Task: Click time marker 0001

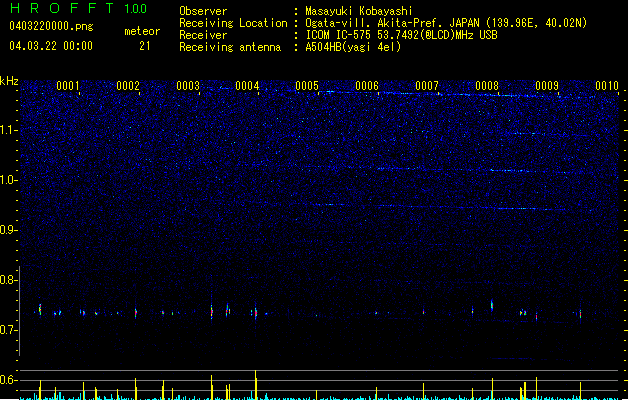Action: (x=68, y=85)
